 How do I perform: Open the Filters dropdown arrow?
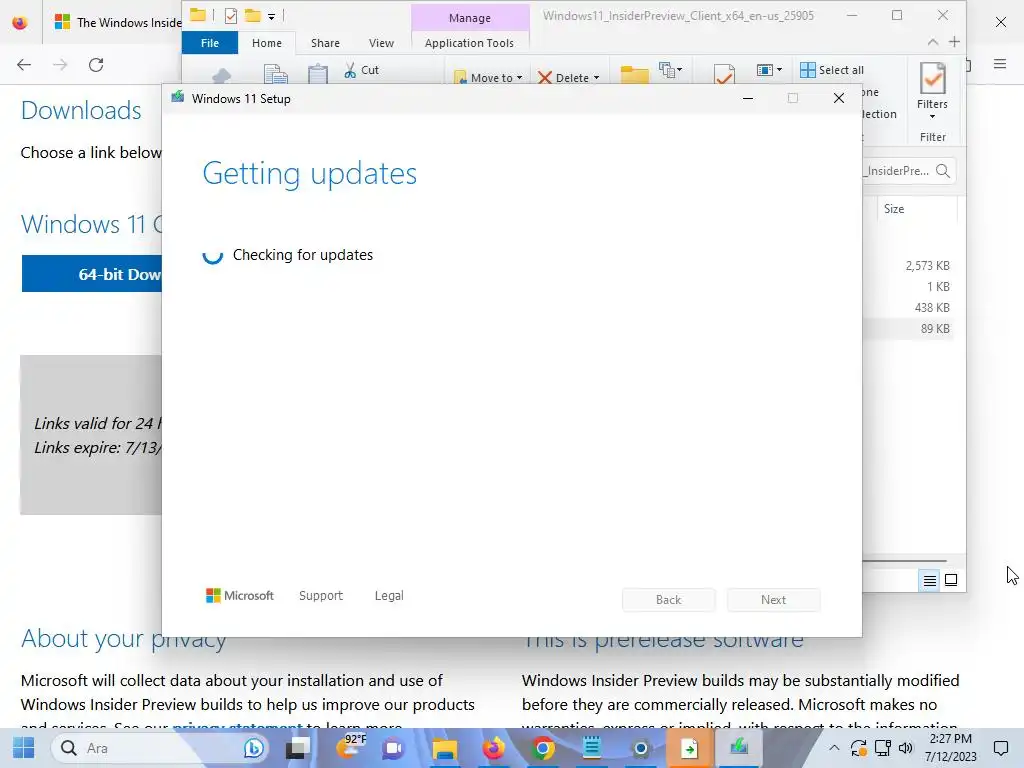pyautogui.click(x=933, y=117)
